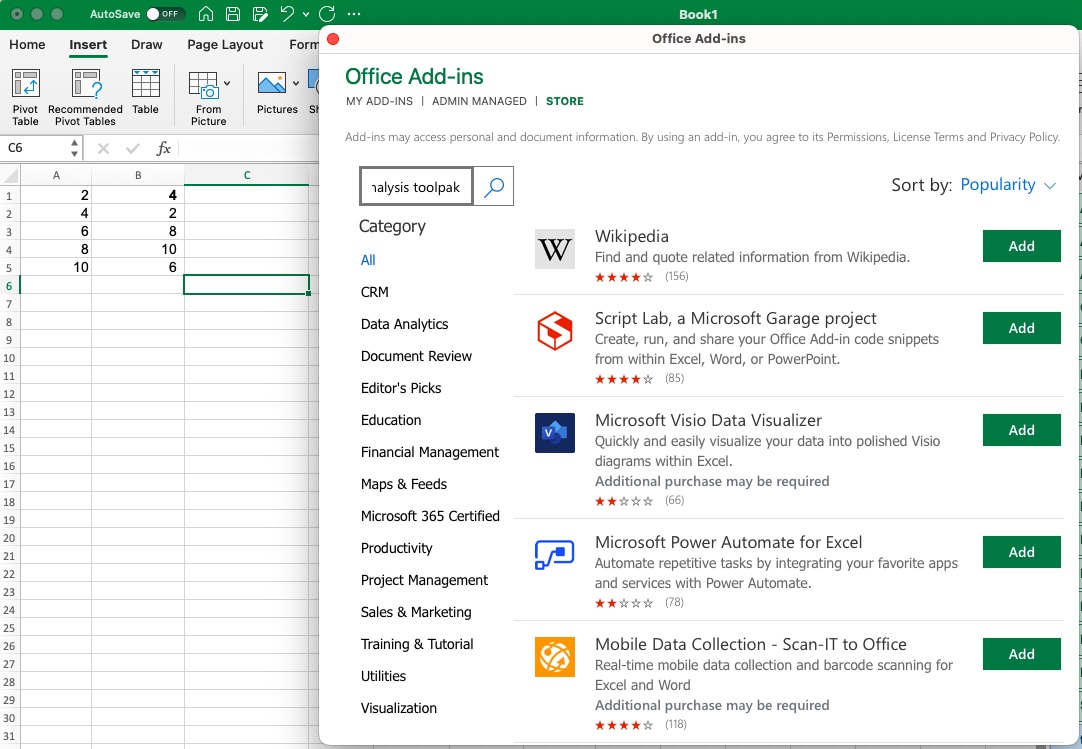Click the Microsoft Visio Data Visualizer icon
This screenshot has height=749, width=1082.
(x=555, y=433)
